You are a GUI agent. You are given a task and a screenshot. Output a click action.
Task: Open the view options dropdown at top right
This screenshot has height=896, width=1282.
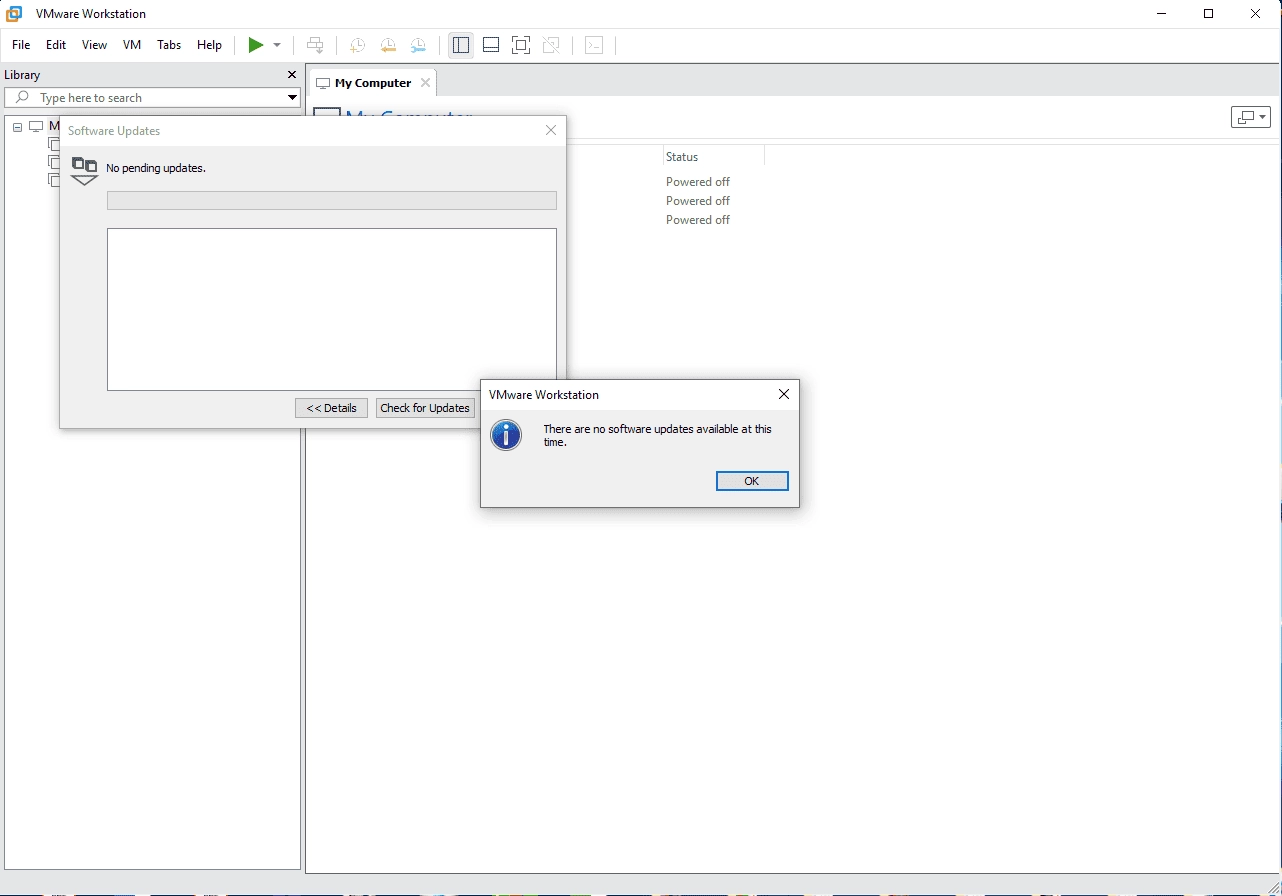click(1250, 117)
